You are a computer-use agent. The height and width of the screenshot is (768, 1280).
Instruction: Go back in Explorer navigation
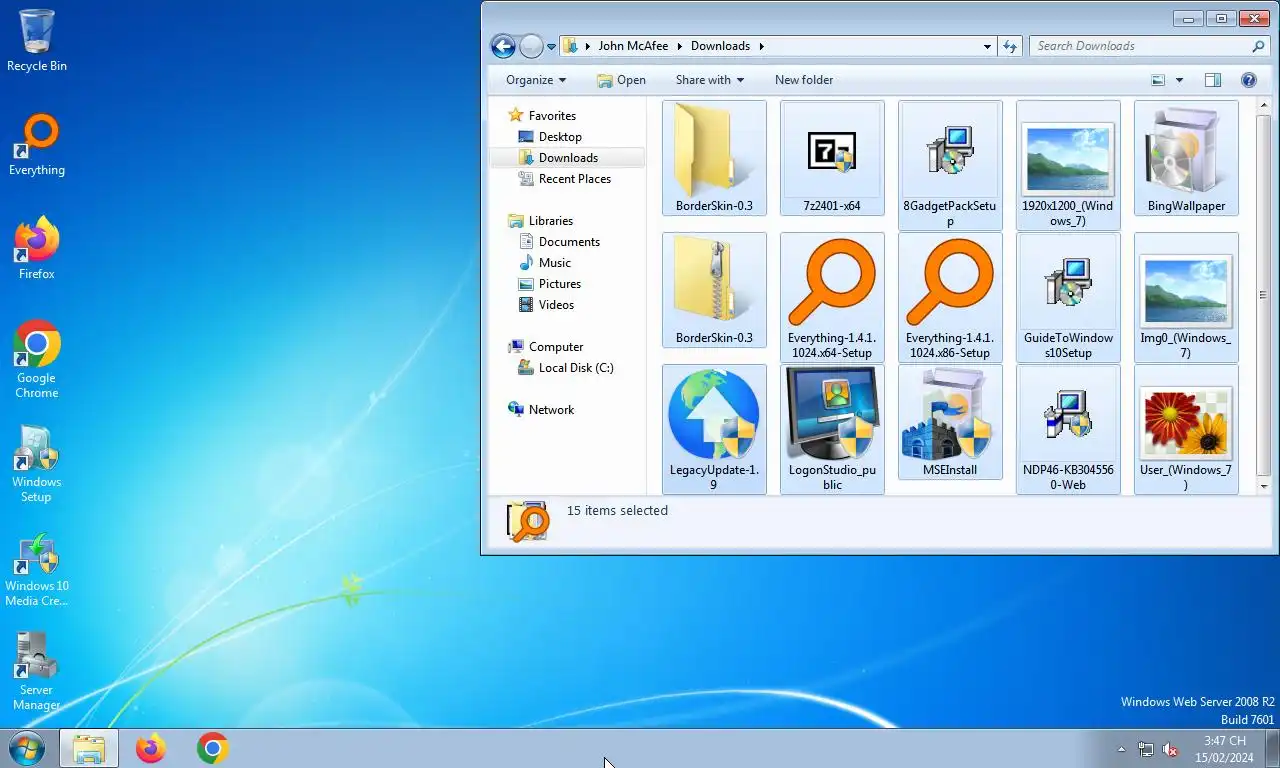tap(503, 46)
